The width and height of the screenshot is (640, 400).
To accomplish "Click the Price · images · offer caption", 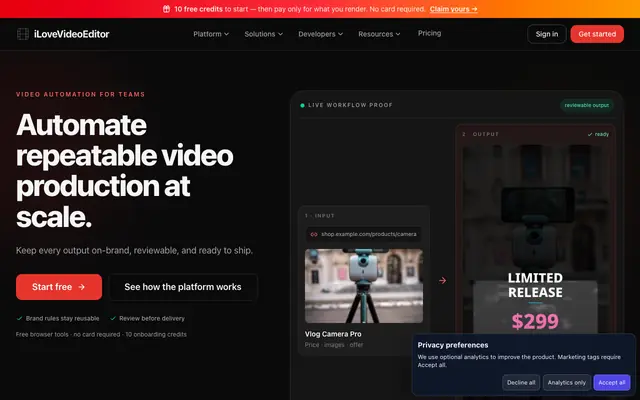I will tap(334, 345).
